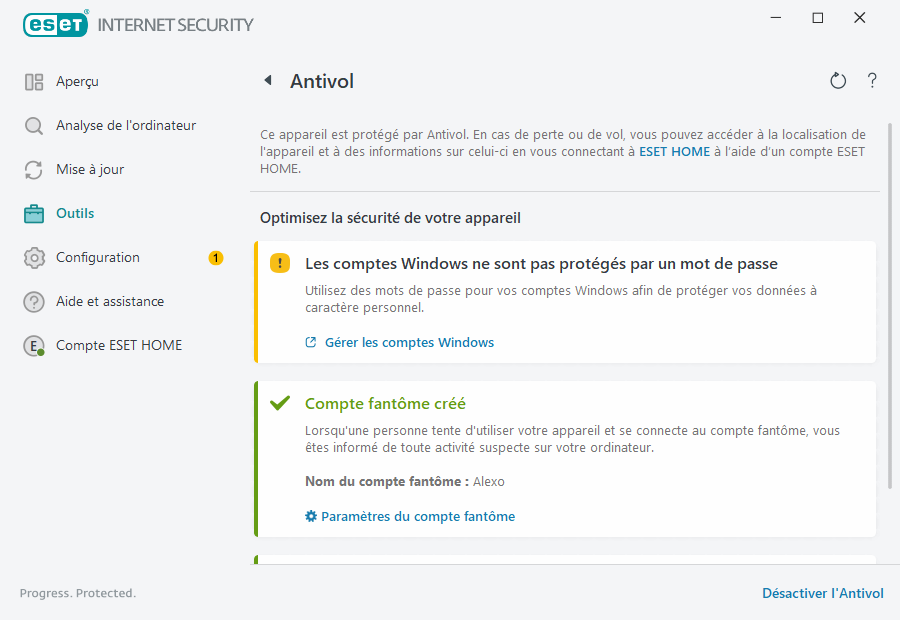Click the yellow warning icon on Windows accounts card

pyautogui.click(x=280, y=264)
